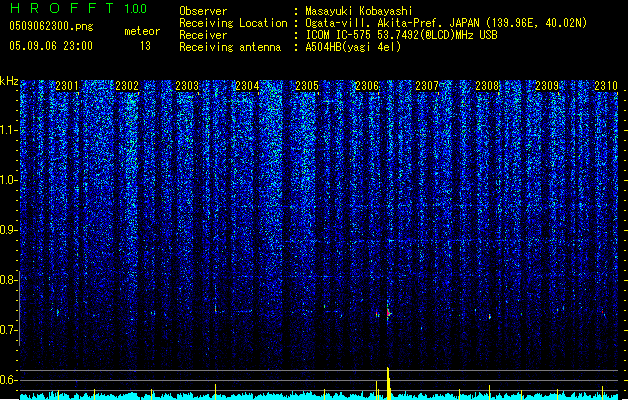Screen dimensions: 629x400
Task: Click the 2310 time marker
Action: click(606, 86)
